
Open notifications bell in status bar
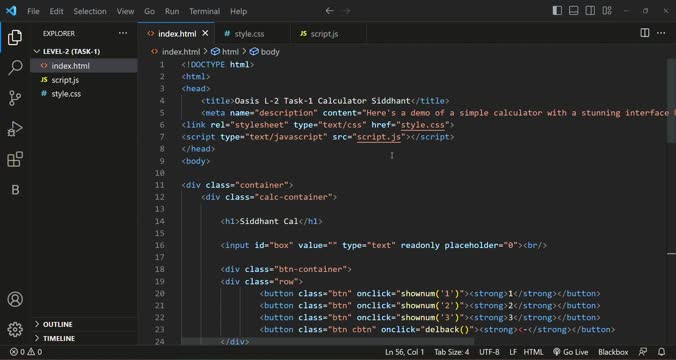point(661,352)
